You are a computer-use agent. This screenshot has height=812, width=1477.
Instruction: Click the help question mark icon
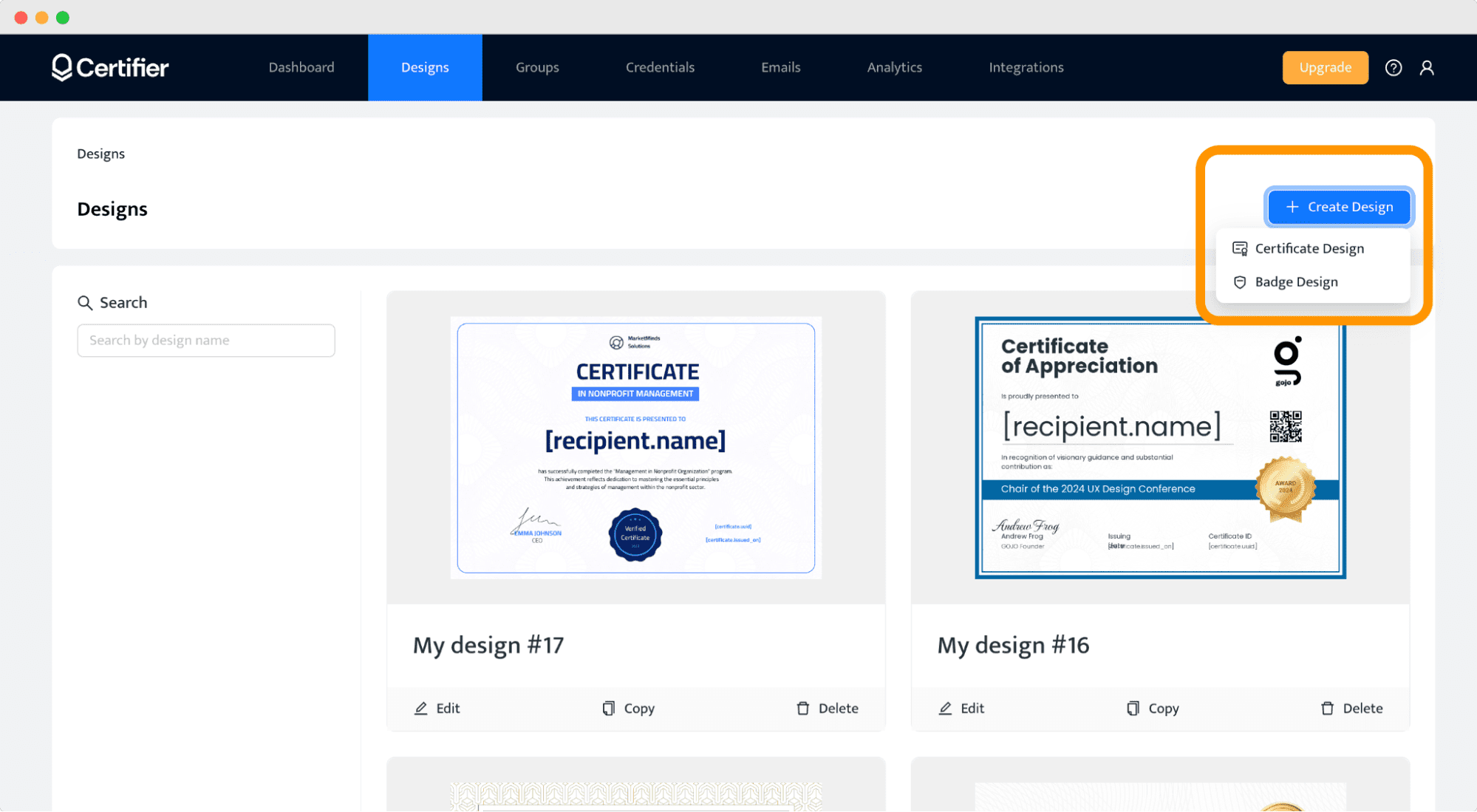(1393, 68)
